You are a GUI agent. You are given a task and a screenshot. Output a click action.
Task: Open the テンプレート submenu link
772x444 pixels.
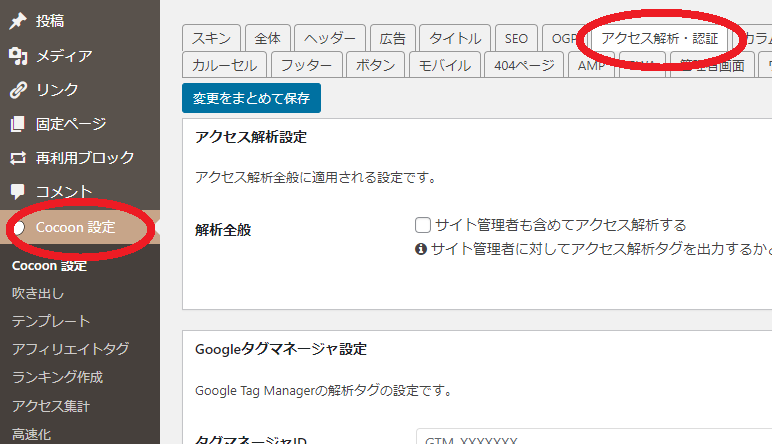coord(51,321)
